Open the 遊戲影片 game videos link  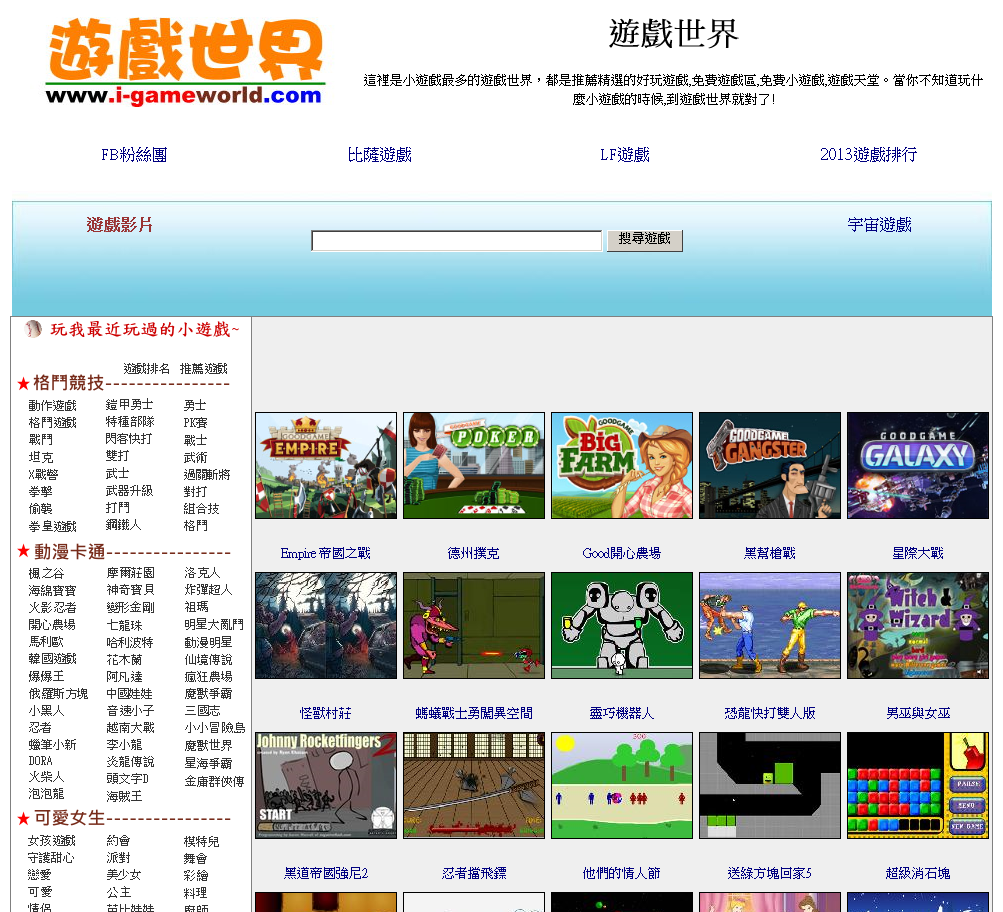(119, 224)
